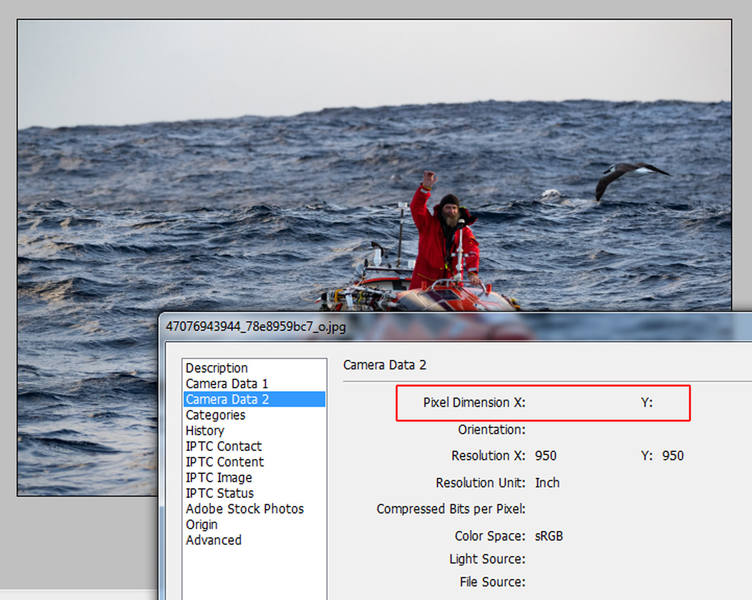
Task: Click the Resolution Y value 950
Action: click(x=673, y=456)
